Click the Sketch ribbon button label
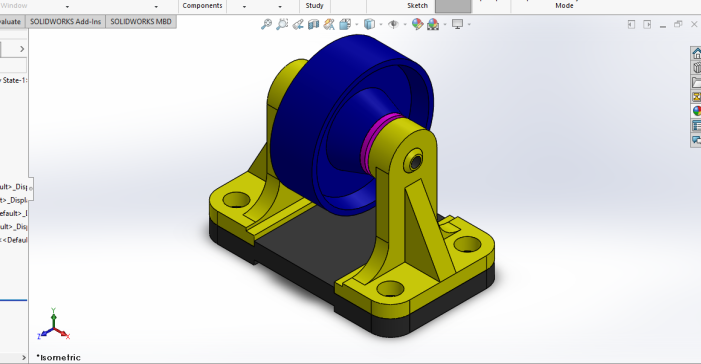Image resolution: width=701 pixels, height=364 pixels. (418, 6)
